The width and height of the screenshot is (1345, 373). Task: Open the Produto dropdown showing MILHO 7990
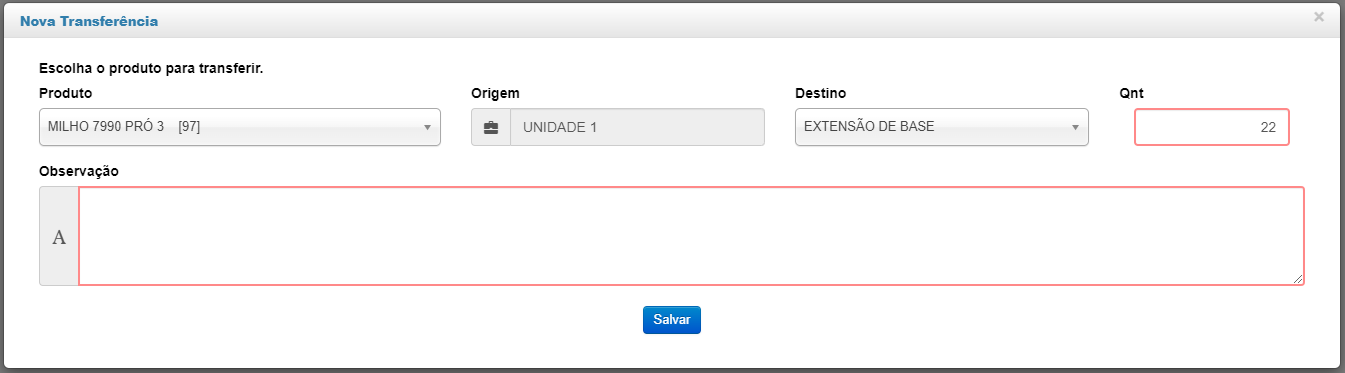click(240, 127)
